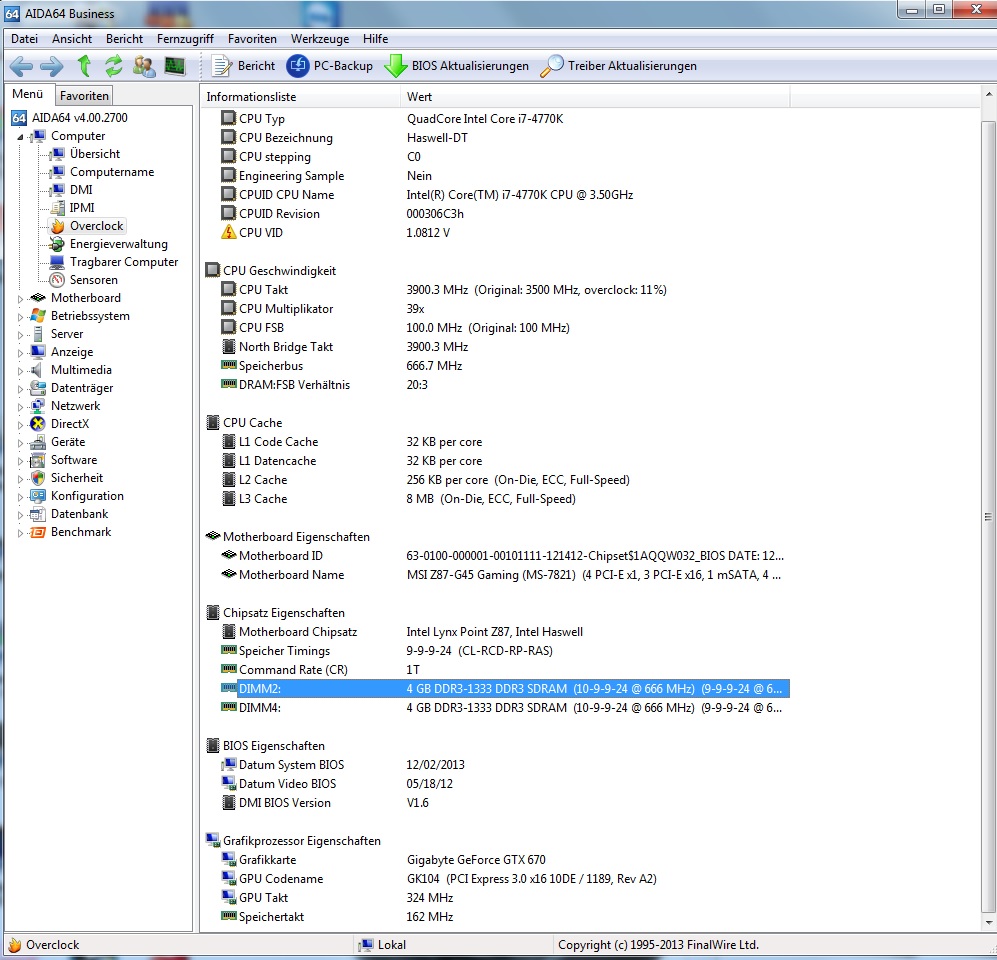Viewport: 997px width, 960px height.
Task: Switch to the Favoriten tab
Action: [x=84, y=95]
